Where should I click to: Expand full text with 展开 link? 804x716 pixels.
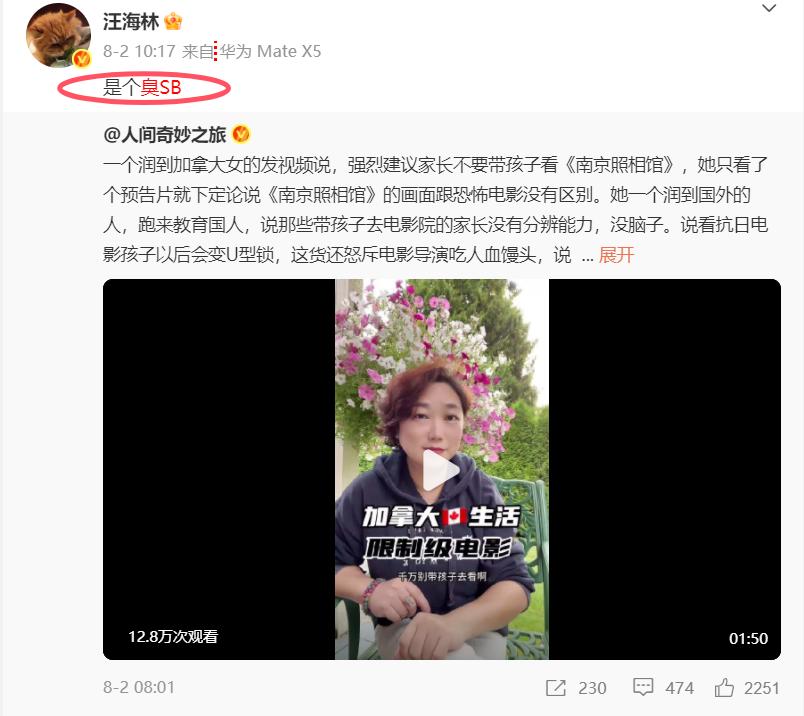click(x=616, y=255)
